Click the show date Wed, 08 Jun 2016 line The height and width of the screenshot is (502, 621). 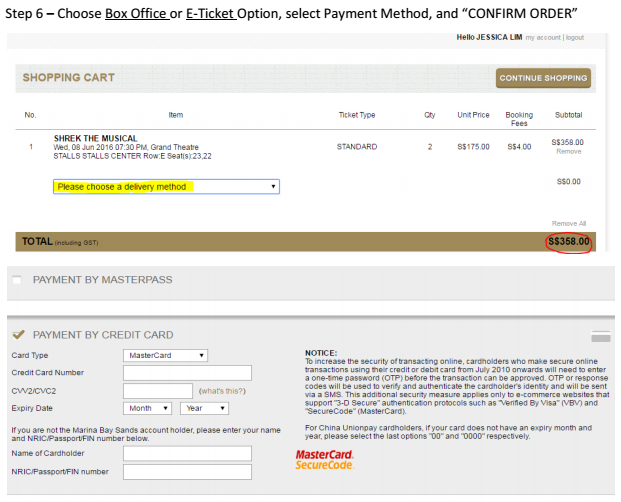pos(126,147)
